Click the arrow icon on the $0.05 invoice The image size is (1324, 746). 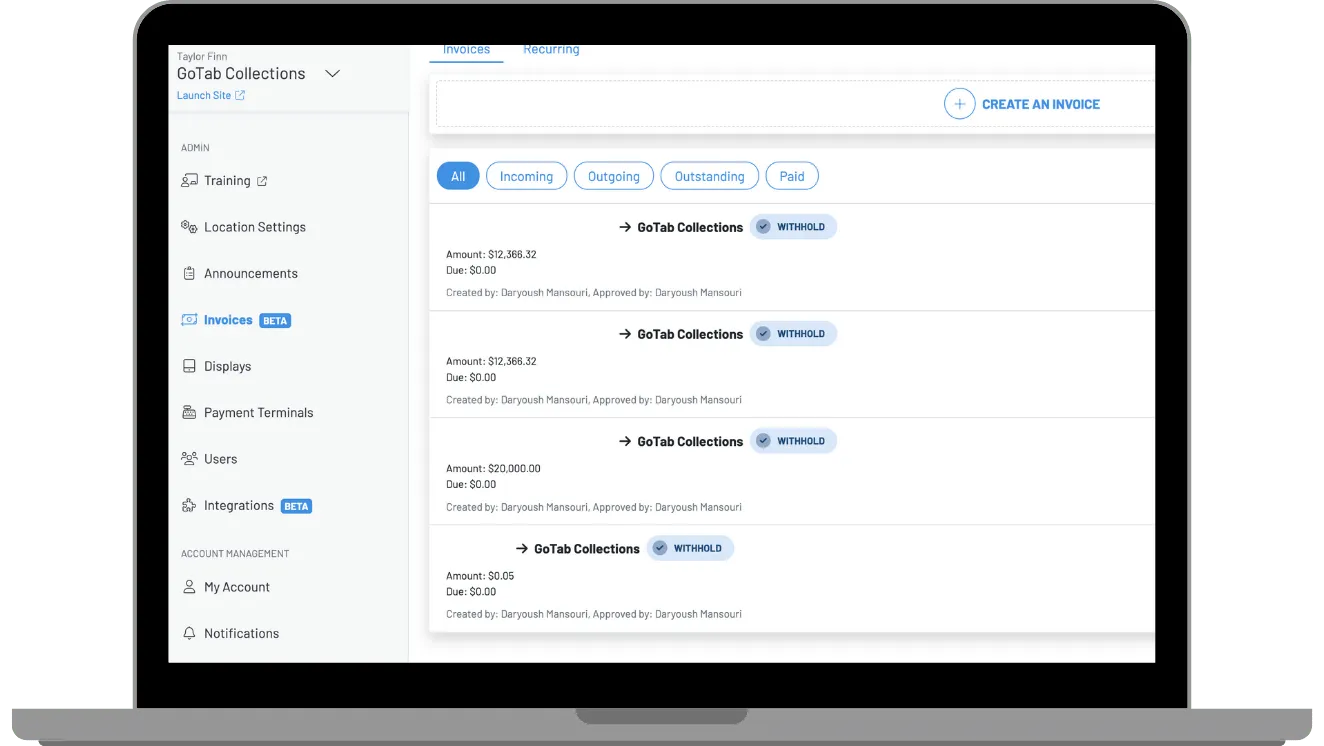(x=521, y=549)
